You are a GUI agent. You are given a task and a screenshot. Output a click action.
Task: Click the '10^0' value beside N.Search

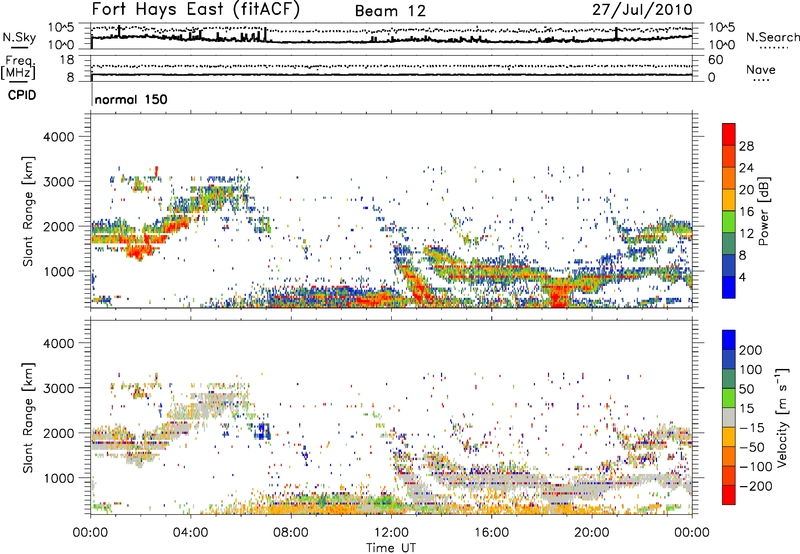[x=722, y=45]
